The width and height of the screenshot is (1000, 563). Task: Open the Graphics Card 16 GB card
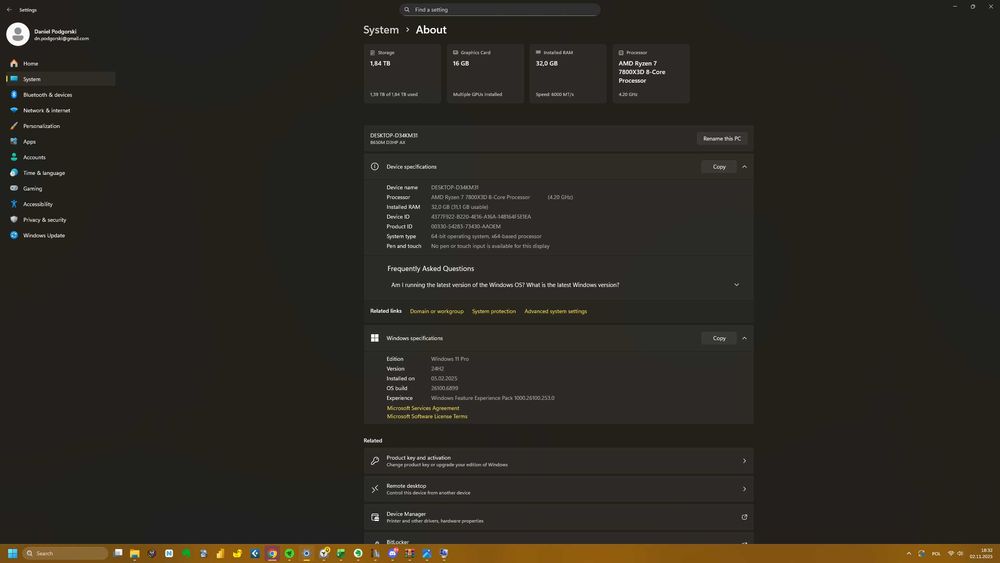coord(485,73)
